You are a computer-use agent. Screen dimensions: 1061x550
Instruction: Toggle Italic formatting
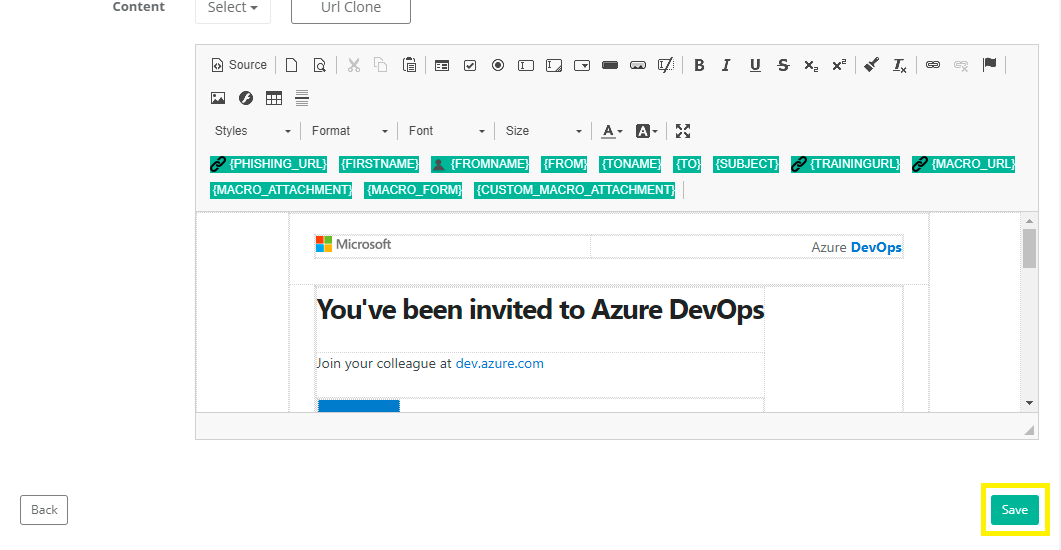726,65
